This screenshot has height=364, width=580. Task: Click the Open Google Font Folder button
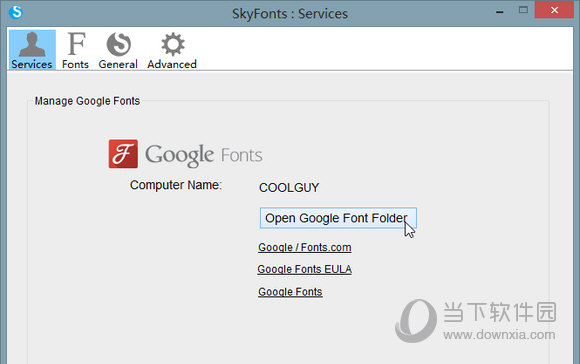(x=338, y=218)
